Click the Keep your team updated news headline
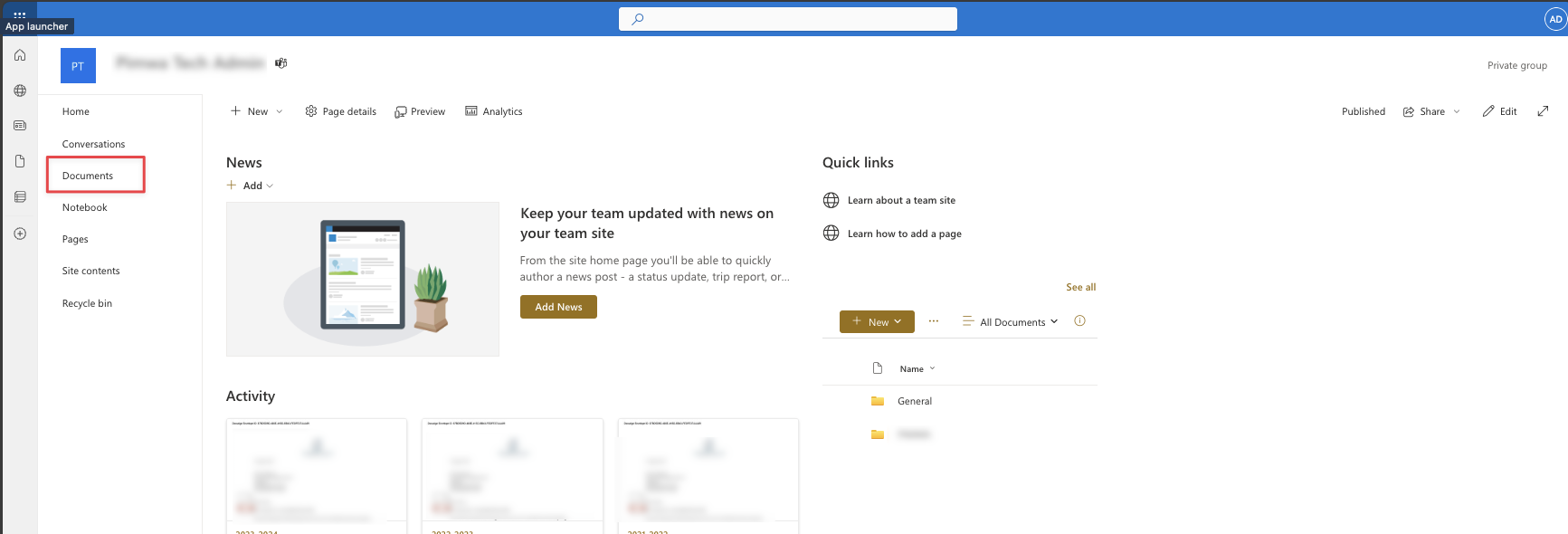 coord(647,223)
